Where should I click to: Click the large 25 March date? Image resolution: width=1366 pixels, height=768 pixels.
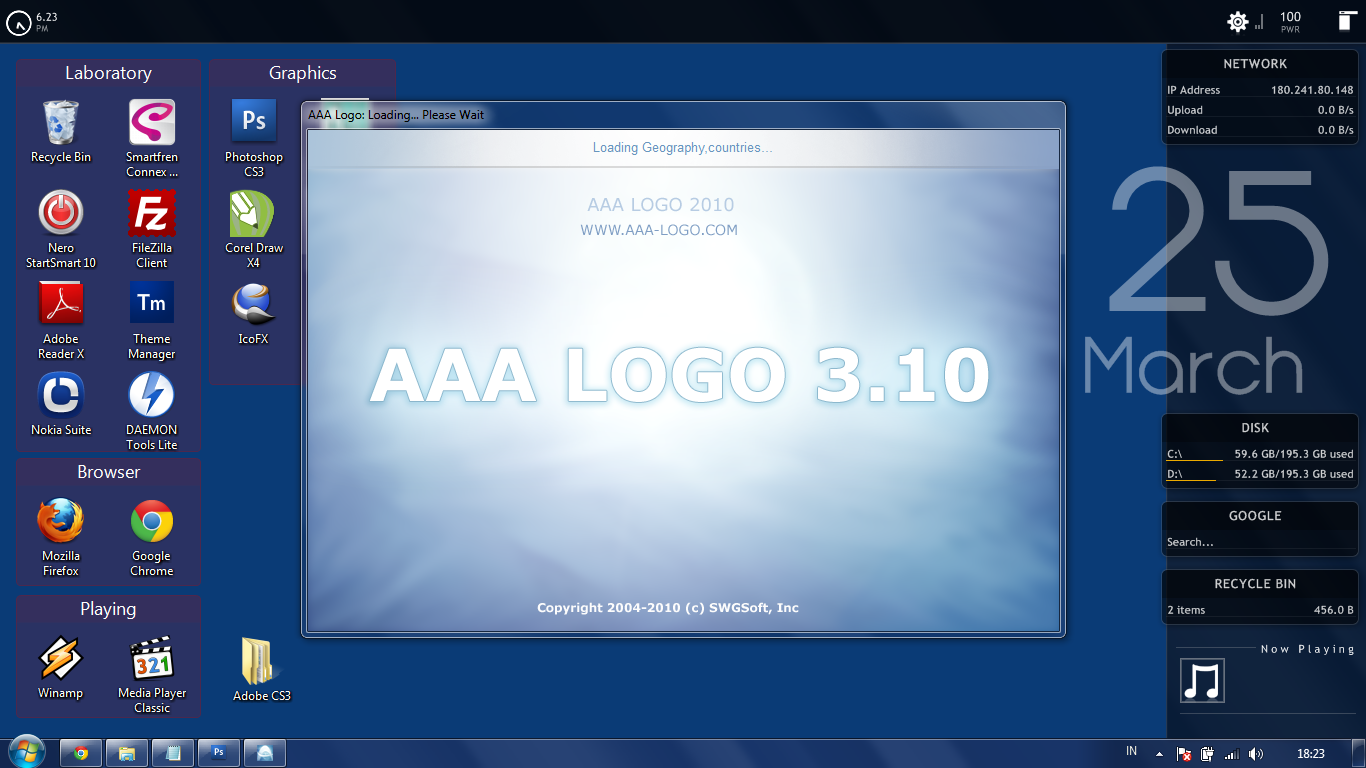pyautogui.click(x=1208, y=280)
